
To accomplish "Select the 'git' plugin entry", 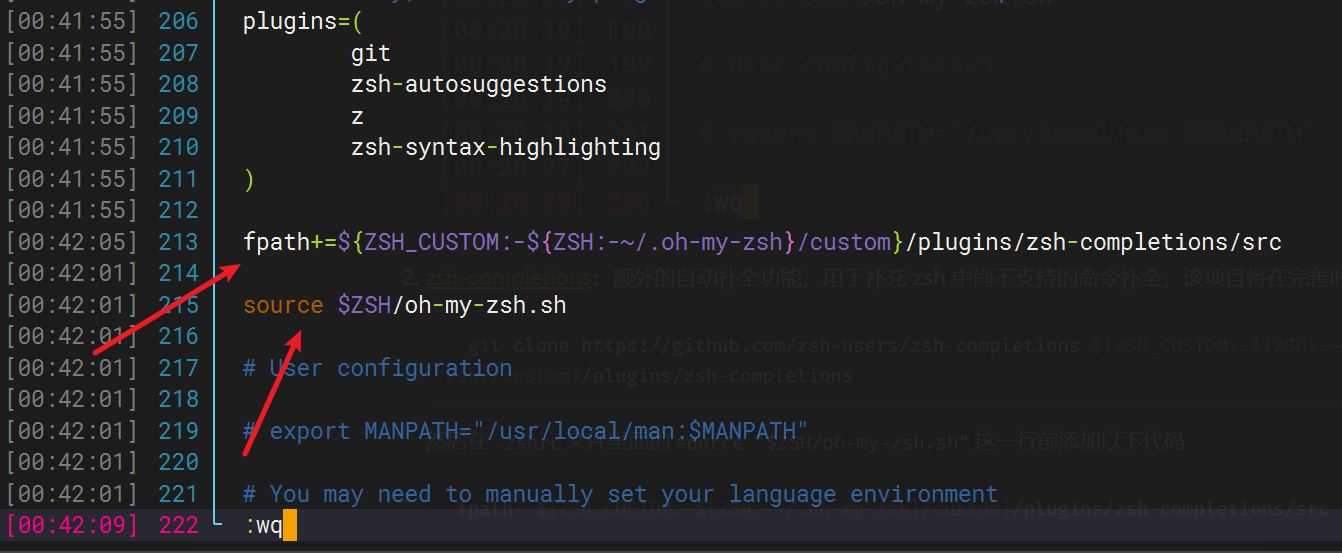I will pyautogui.click(x=370, y=53).
